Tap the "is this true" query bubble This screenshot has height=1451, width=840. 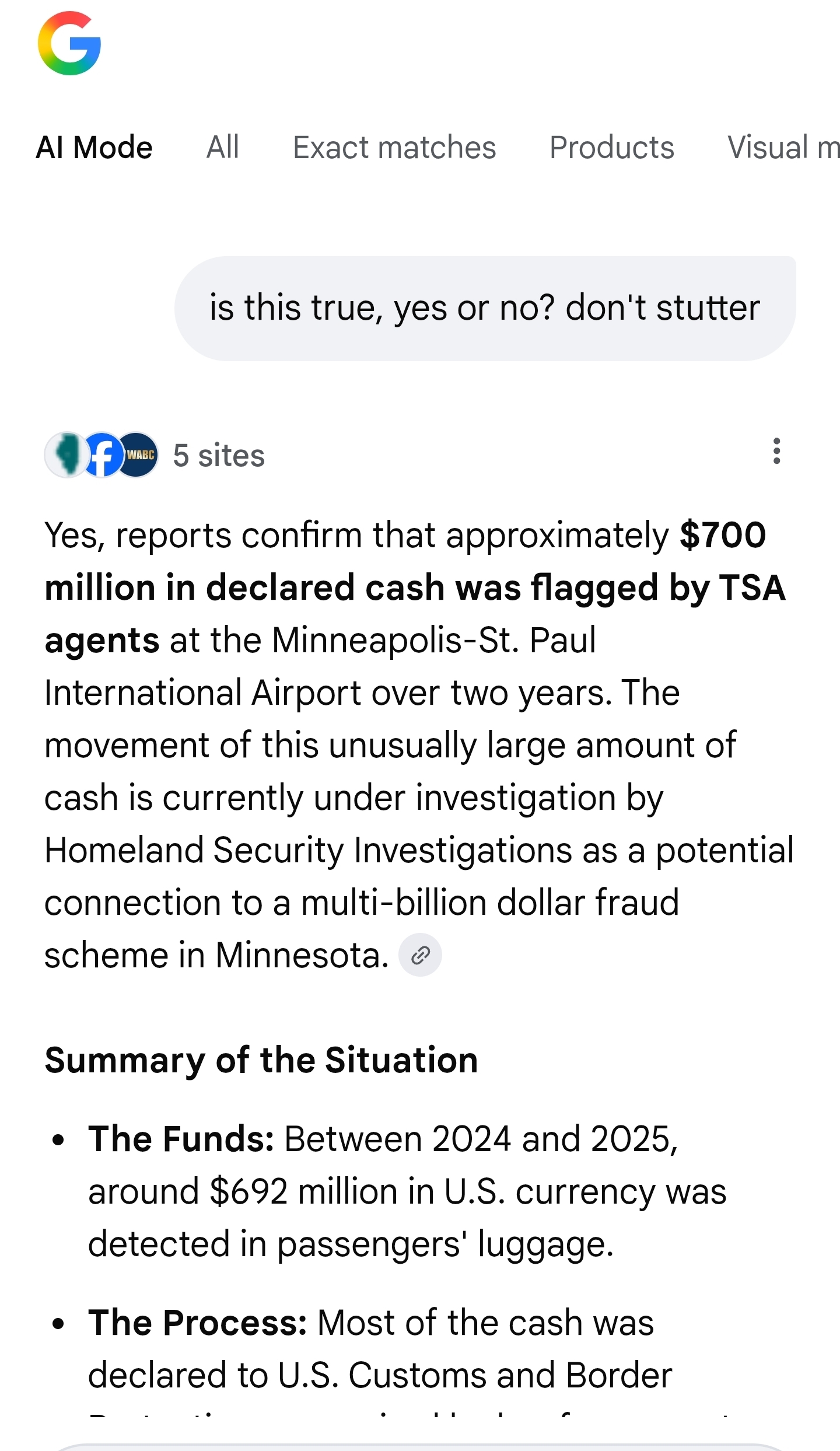tap(484, 308)
